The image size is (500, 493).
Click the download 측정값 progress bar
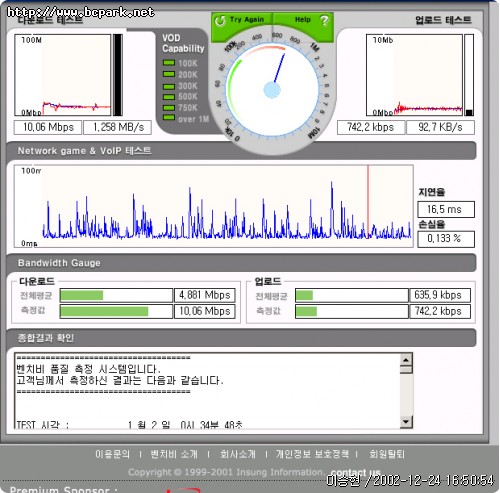116,311
